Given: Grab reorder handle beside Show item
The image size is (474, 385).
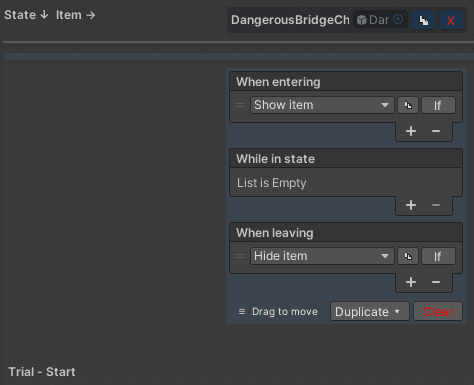Looking at the screenshot, I should point(240,105).
